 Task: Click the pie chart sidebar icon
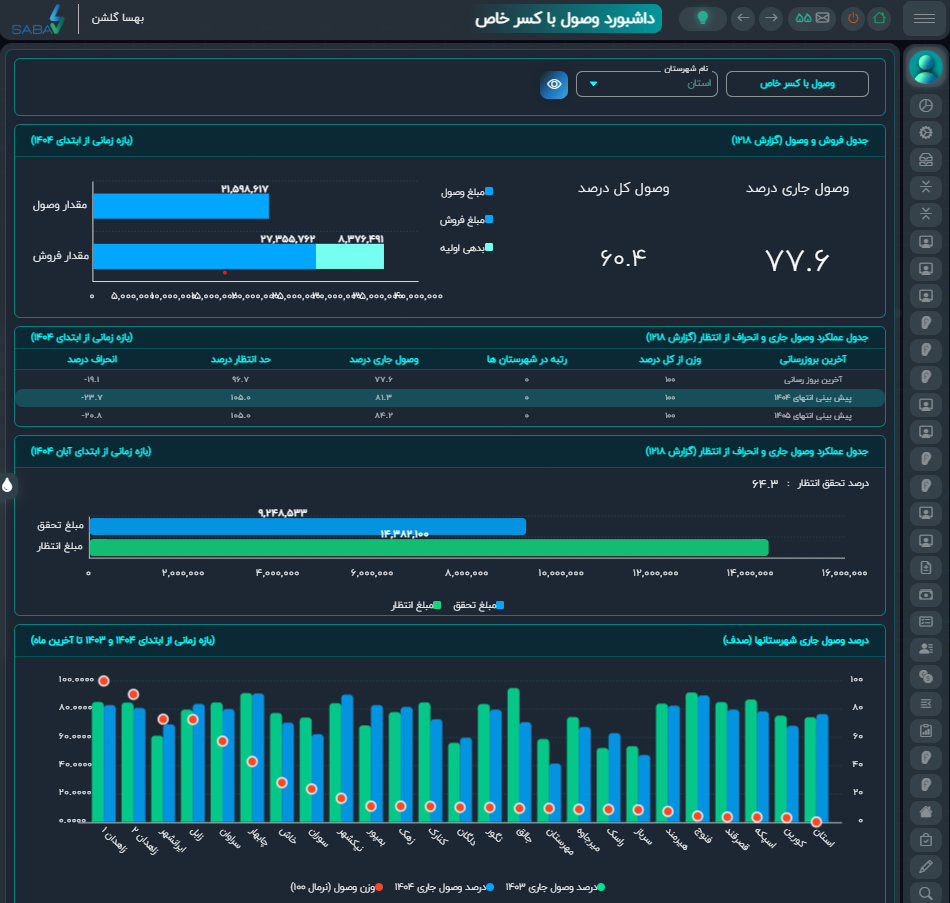click(926, 105)
